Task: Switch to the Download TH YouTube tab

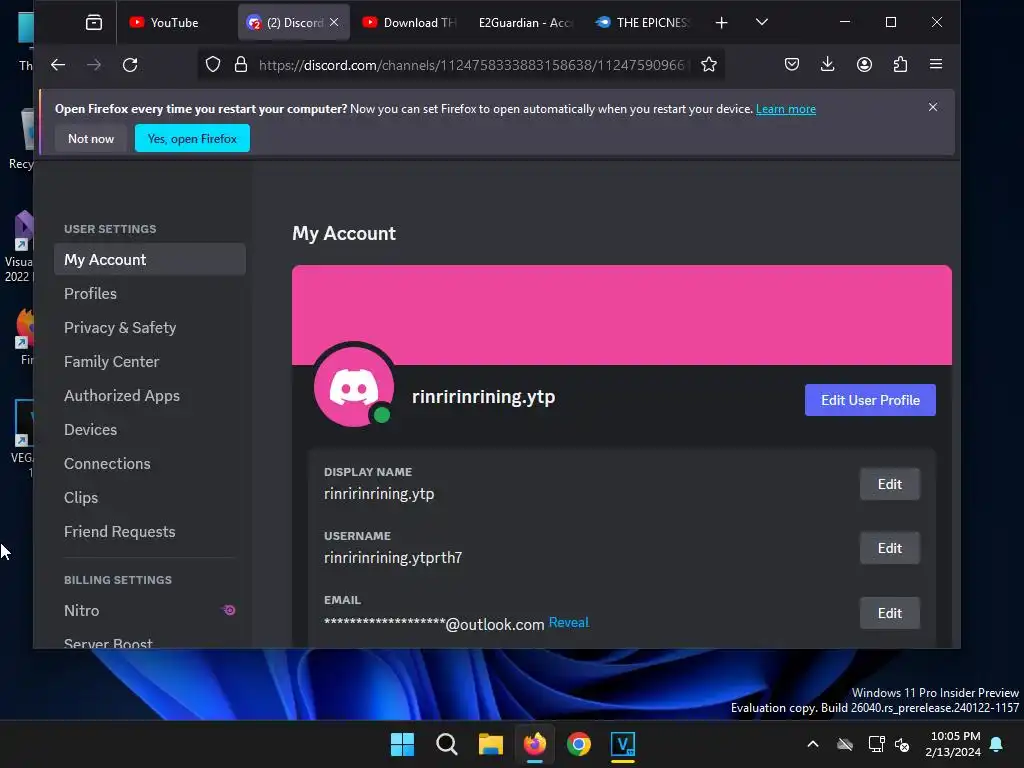Action: point(409,23)
